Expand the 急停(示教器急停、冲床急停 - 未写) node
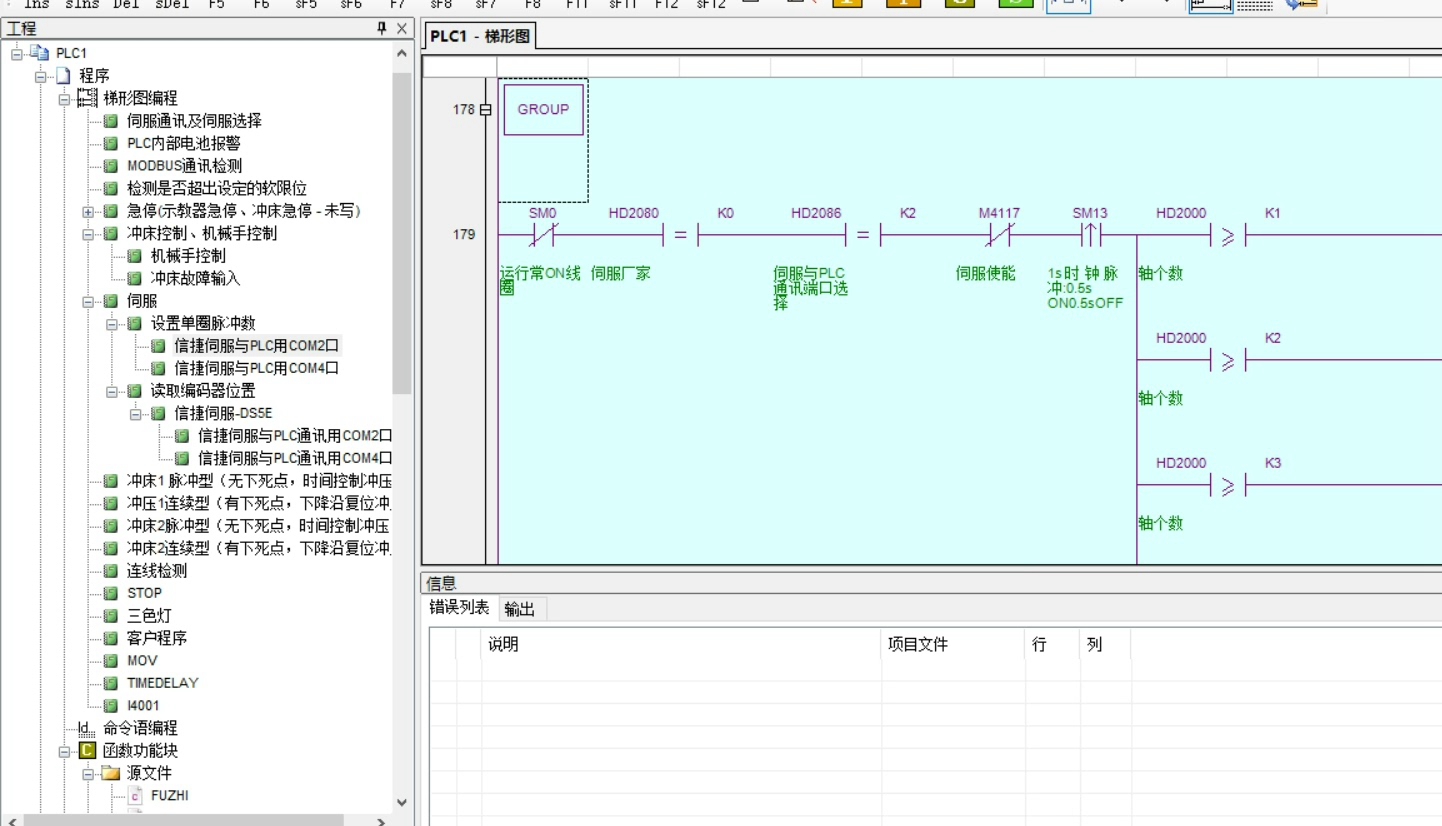This screenshot has height=826, width=1442. tap(88, 211)
